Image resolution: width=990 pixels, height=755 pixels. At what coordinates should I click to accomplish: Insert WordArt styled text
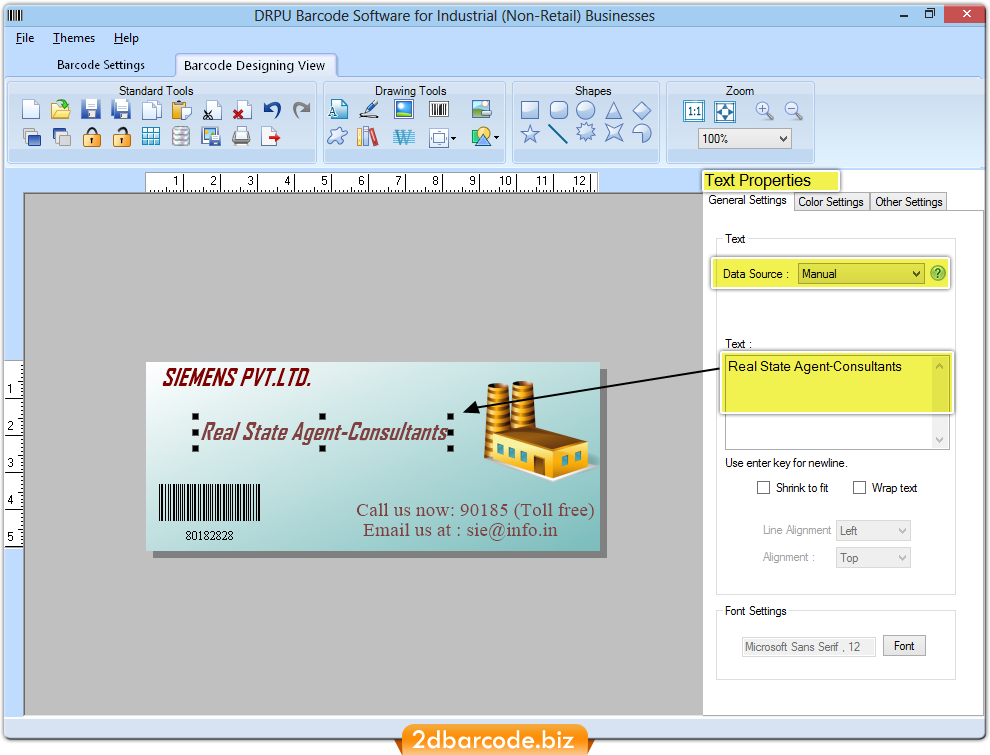click(x=403, y=136)
